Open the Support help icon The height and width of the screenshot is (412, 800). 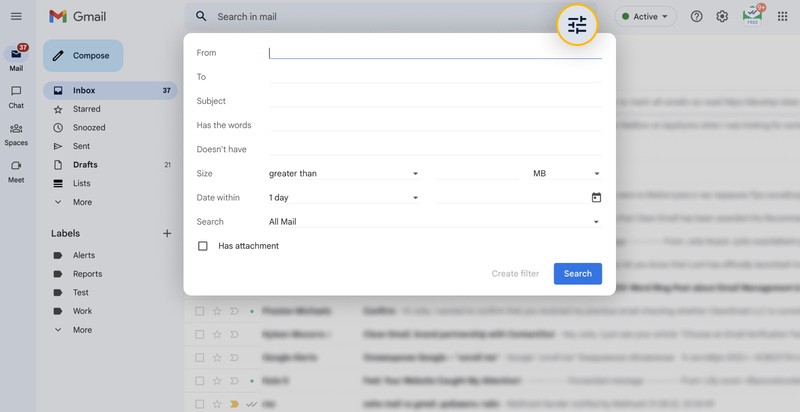(x=697, y=17)
